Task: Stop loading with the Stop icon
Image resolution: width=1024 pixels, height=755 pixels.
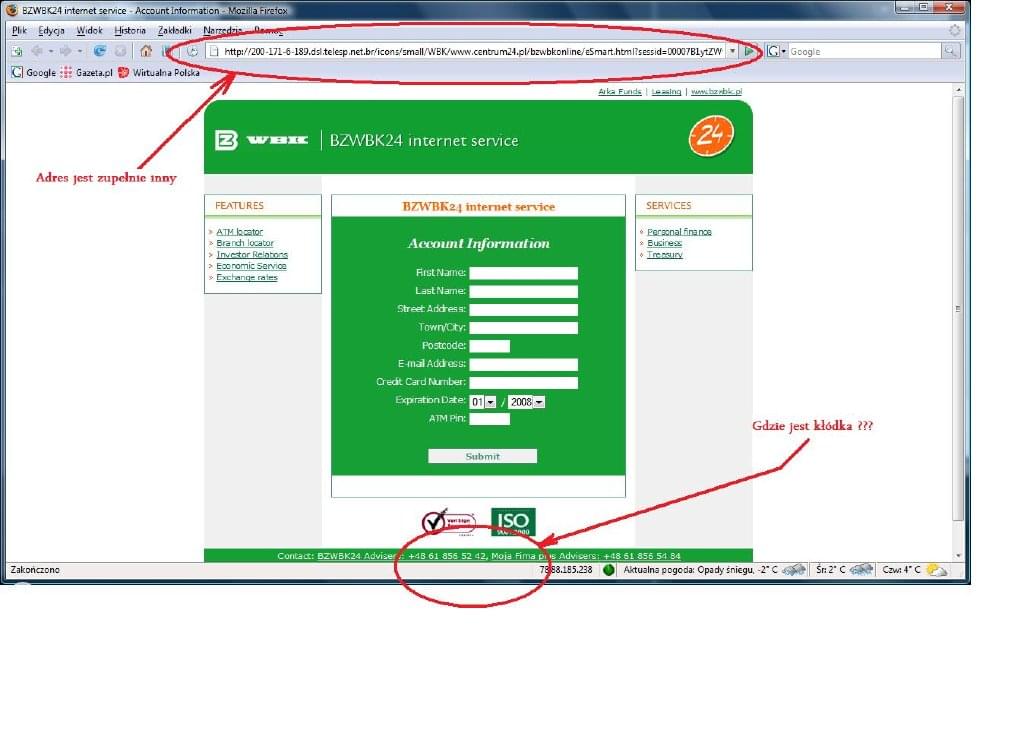Action: (121, 51)
